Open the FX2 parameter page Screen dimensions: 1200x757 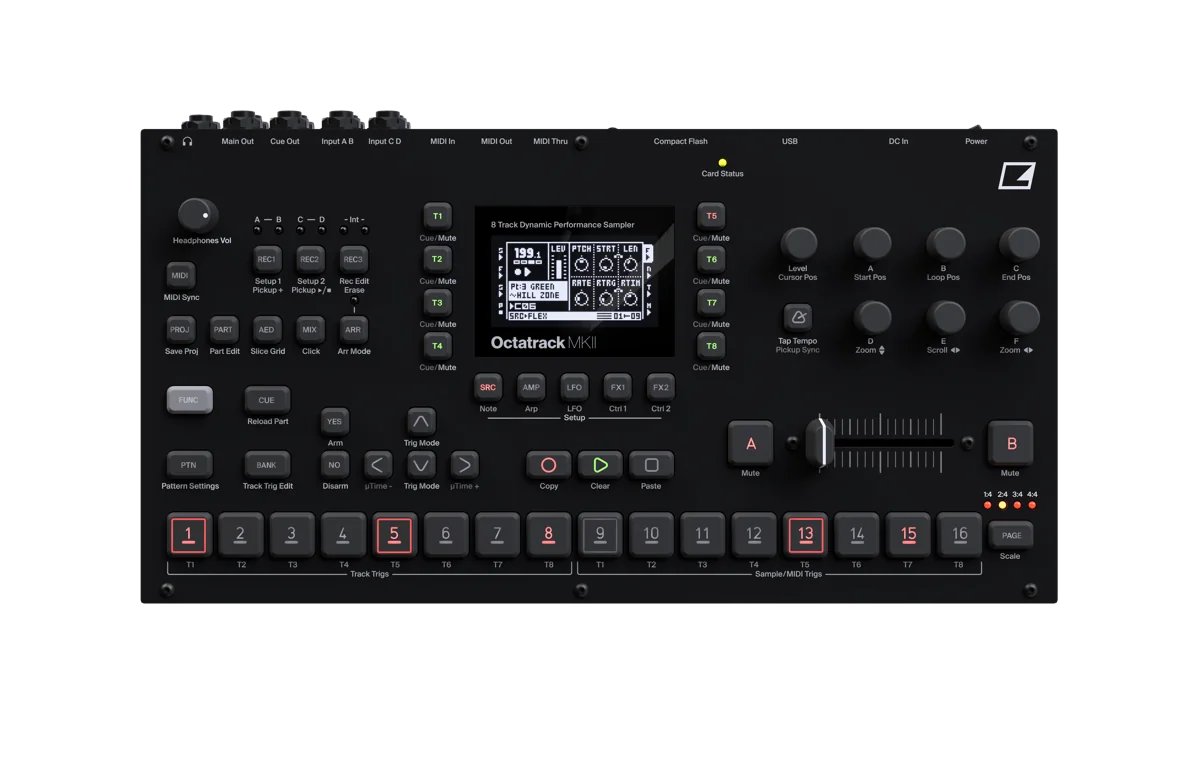(661, 388)
